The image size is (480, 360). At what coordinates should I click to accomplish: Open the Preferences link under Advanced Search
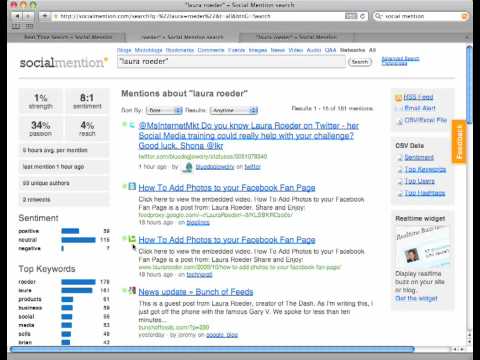pos(394,63)
